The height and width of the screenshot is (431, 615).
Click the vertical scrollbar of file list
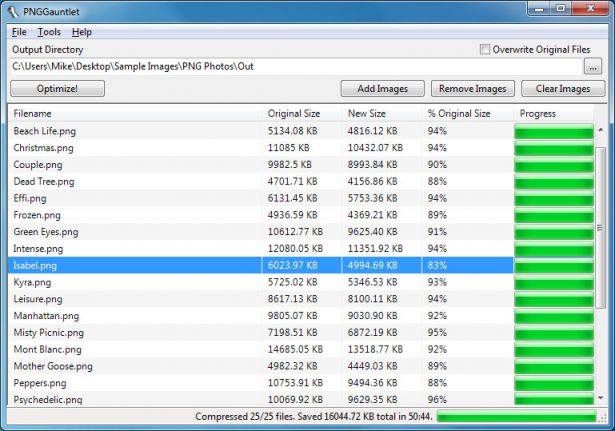[x=600, y=260]
